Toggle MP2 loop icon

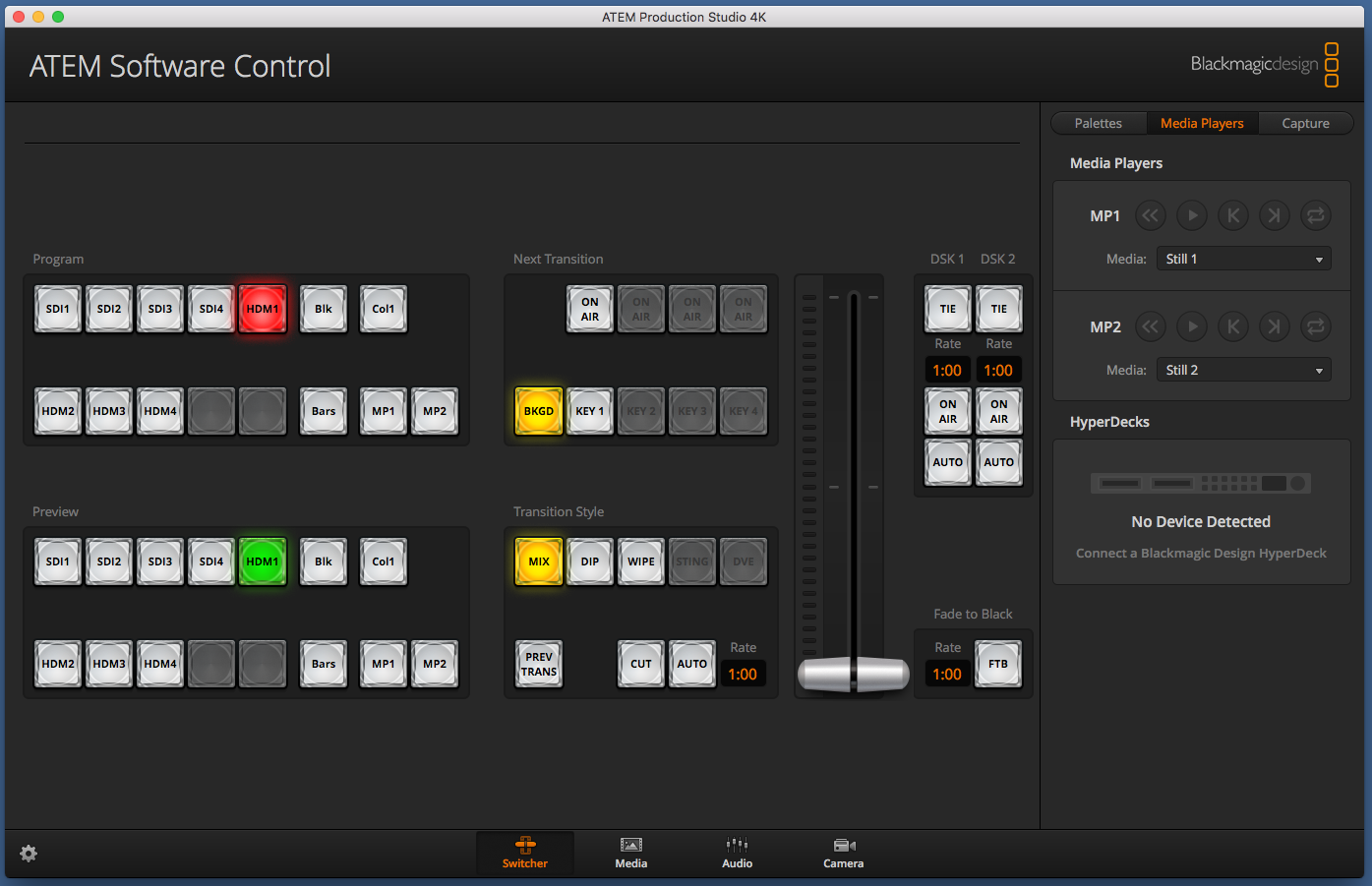(1316, 326)
